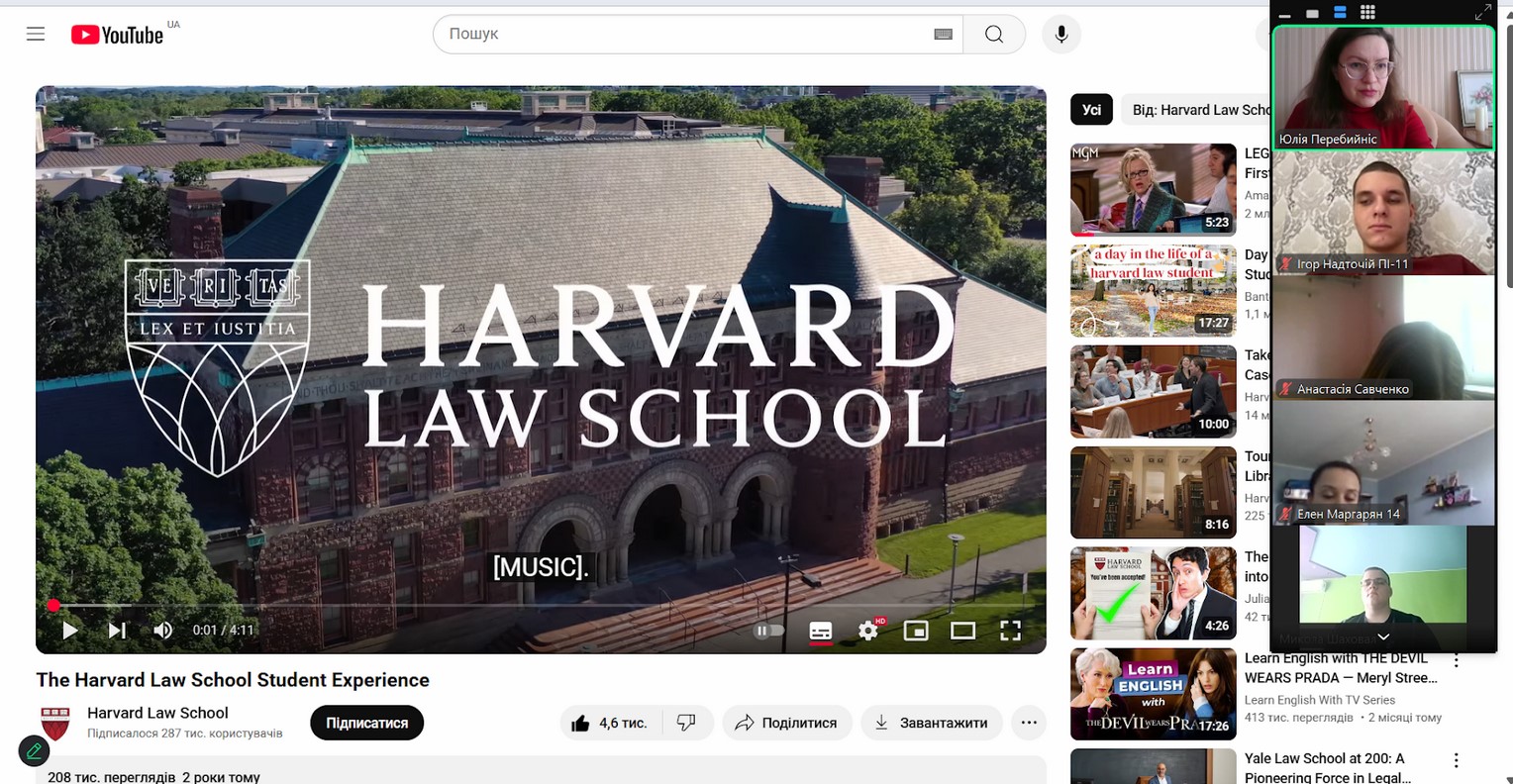Click the '0:01 / 4:11' time display

pyautogui.click(x=223, y=631)
